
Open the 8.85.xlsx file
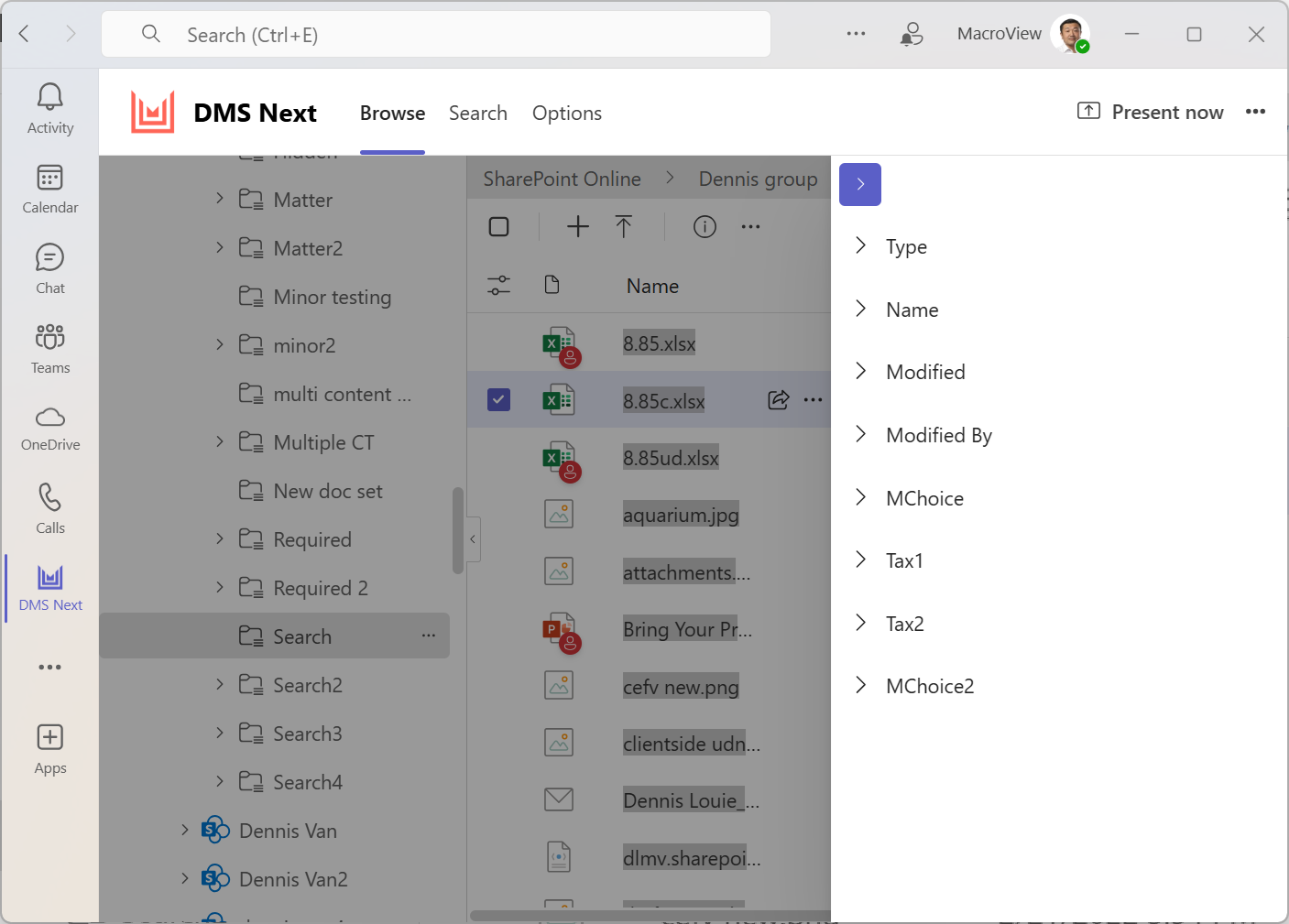click(x=659, y=343)
